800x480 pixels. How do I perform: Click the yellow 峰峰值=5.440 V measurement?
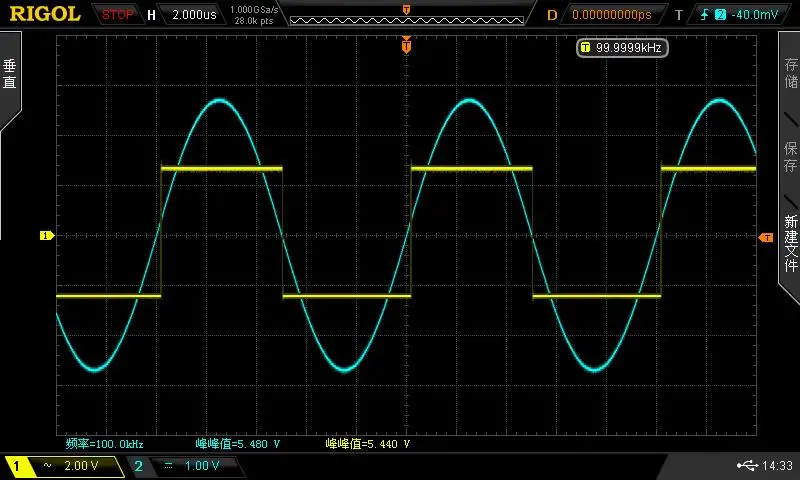coord(368,444)
